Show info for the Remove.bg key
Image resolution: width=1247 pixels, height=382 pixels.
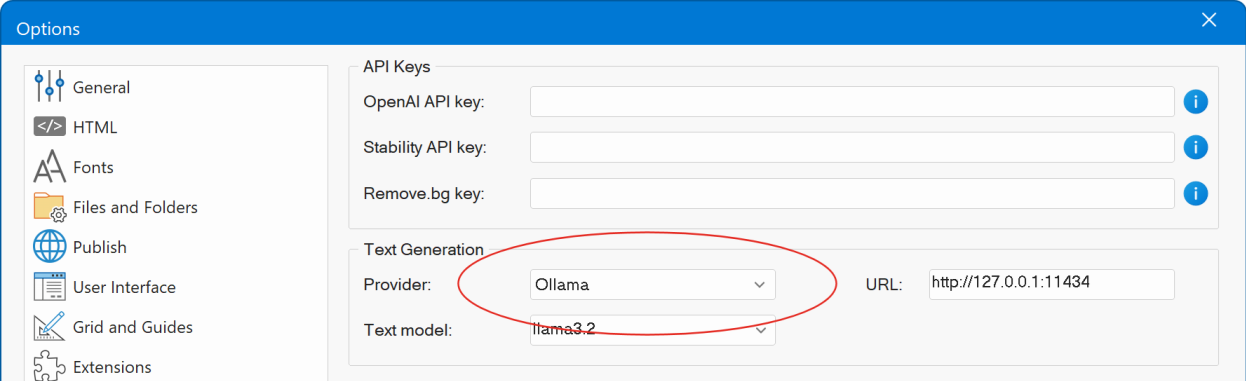(x=1196, y=194)
